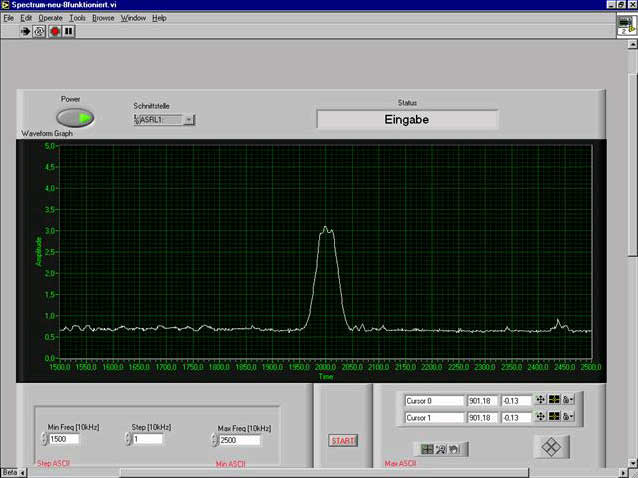Screen dimensions: 638x478
Task: Toggle Cursor 0 movement selector
Action: [540, 400]
